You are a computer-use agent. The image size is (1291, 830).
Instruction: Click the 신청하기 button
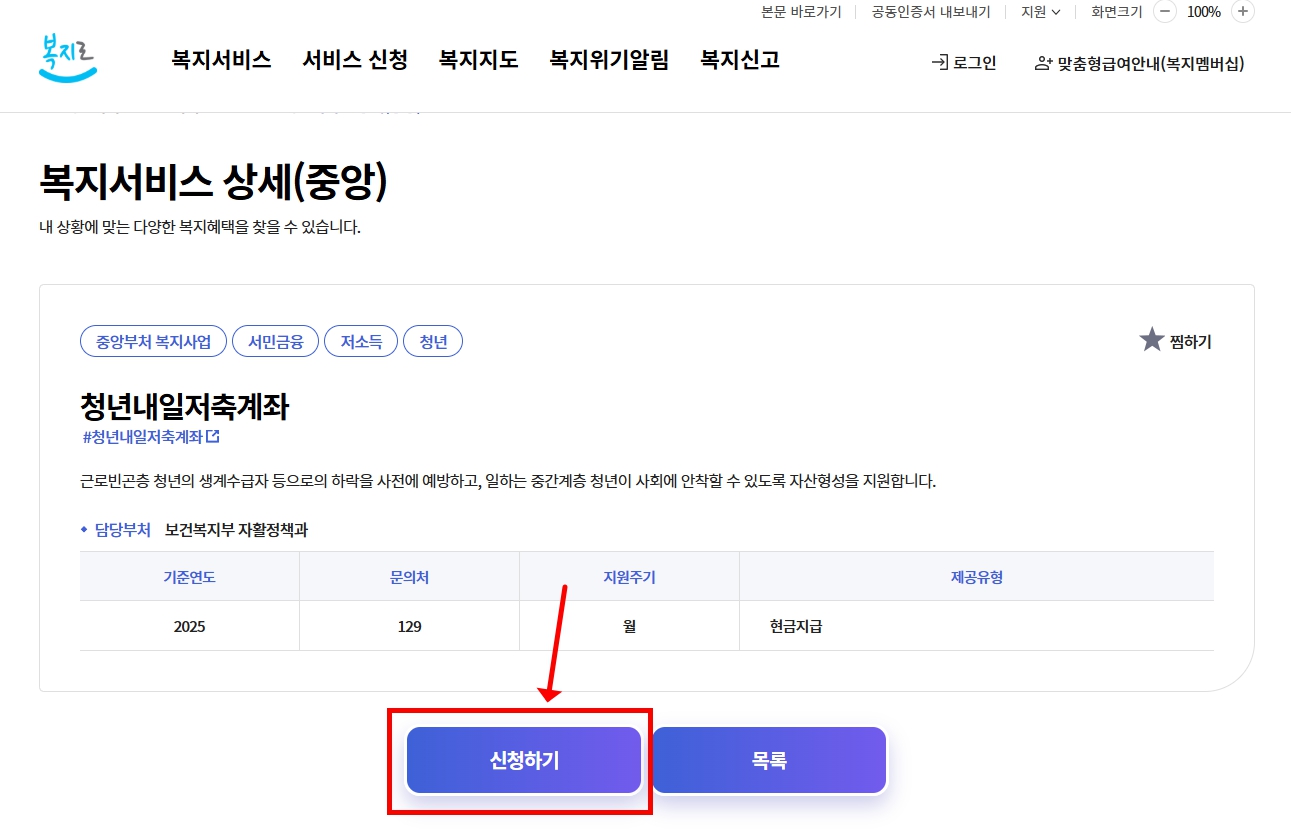(524, 761)
